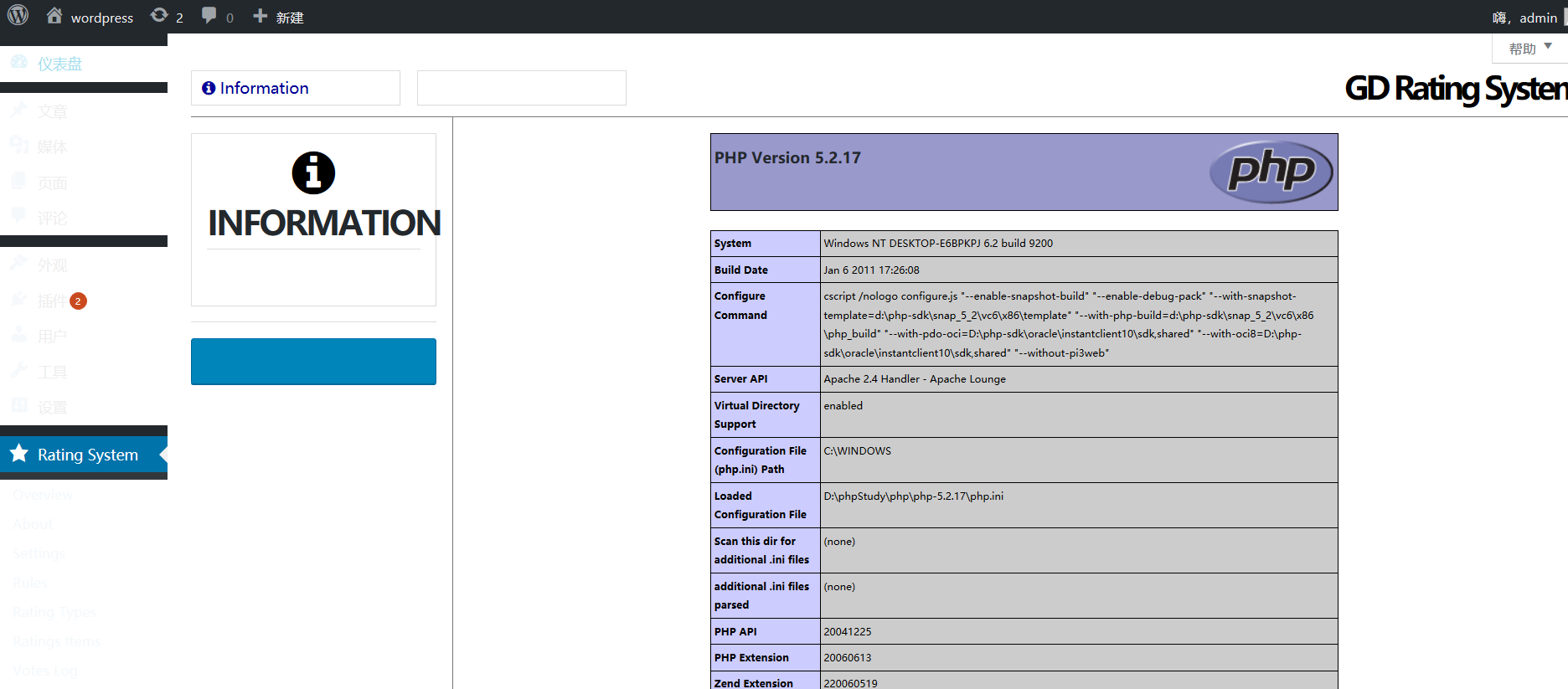The width and height of the screenshot is (1568, 689).
Task: Open 插件 plugins with badge 2
Action: 84,301
